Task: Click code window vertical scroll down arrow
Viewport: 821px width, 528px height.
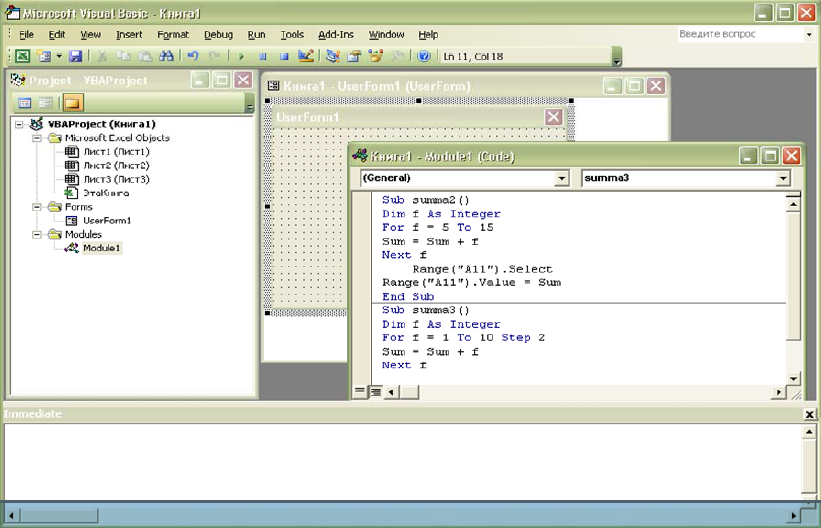Action: tap(793, 378)
